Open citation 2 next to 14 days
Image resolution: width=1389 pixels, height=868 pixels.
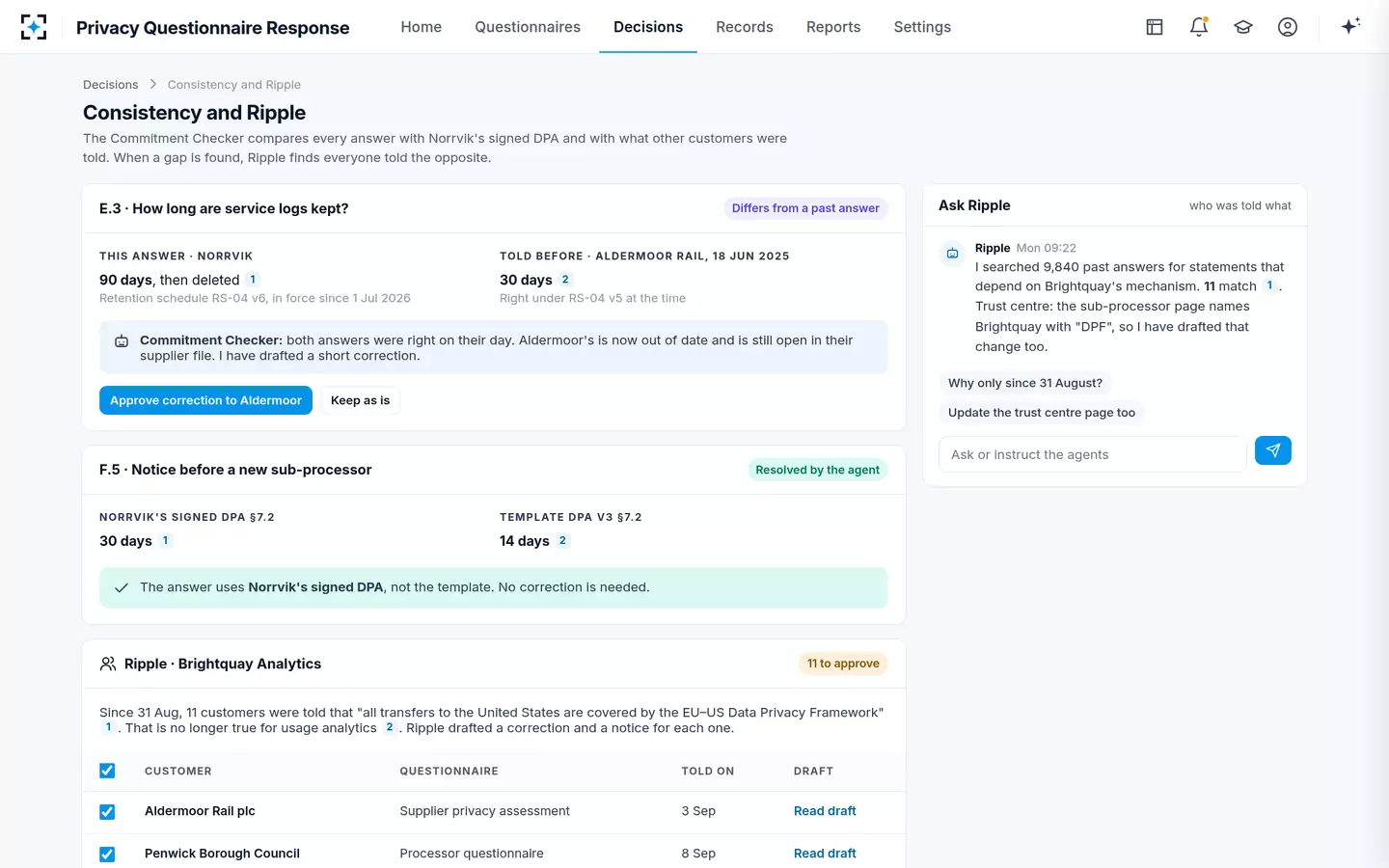(x=562, y=541)
